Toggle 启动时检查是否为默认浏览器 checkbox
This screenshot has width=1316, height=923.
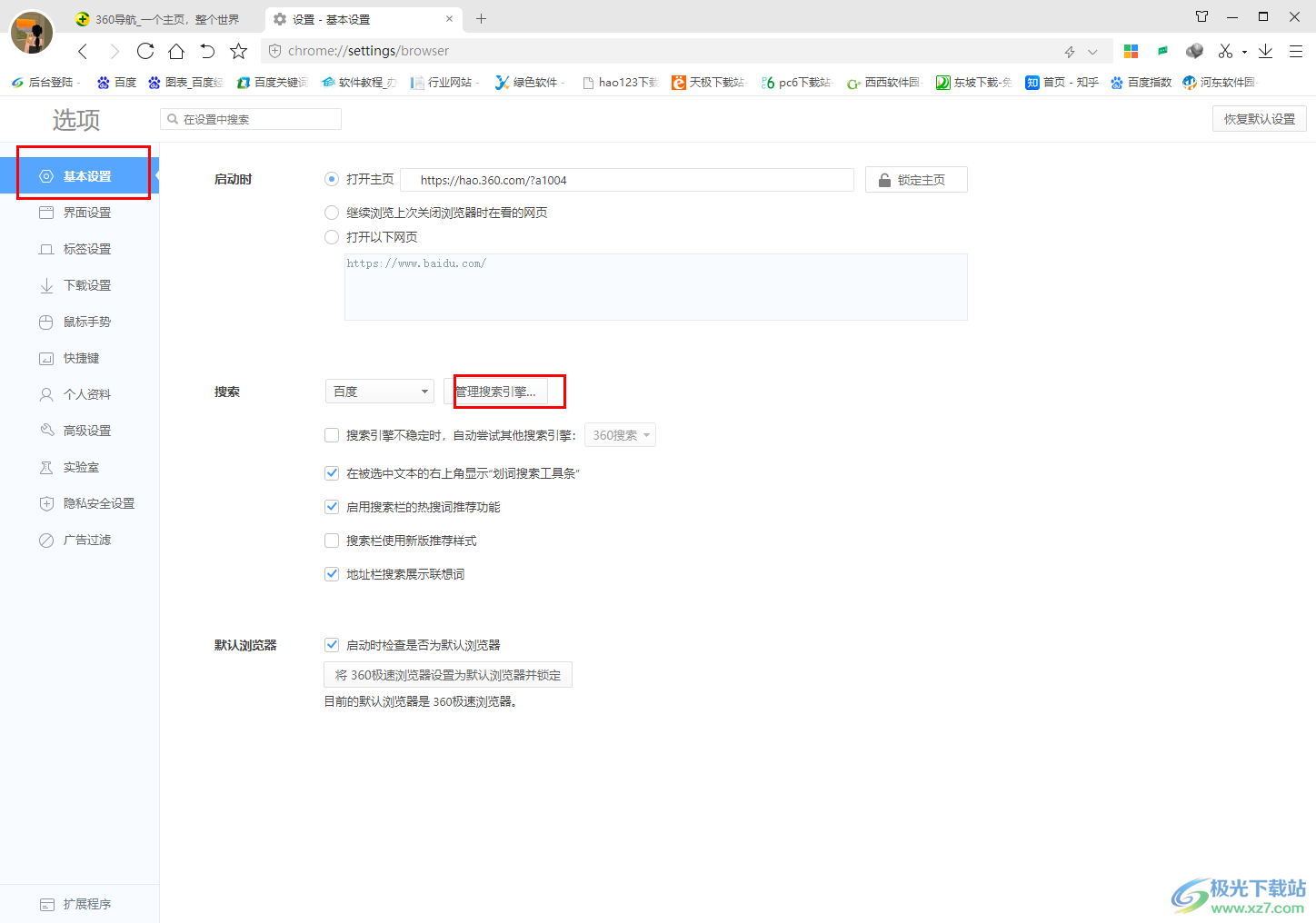point(332,645)
